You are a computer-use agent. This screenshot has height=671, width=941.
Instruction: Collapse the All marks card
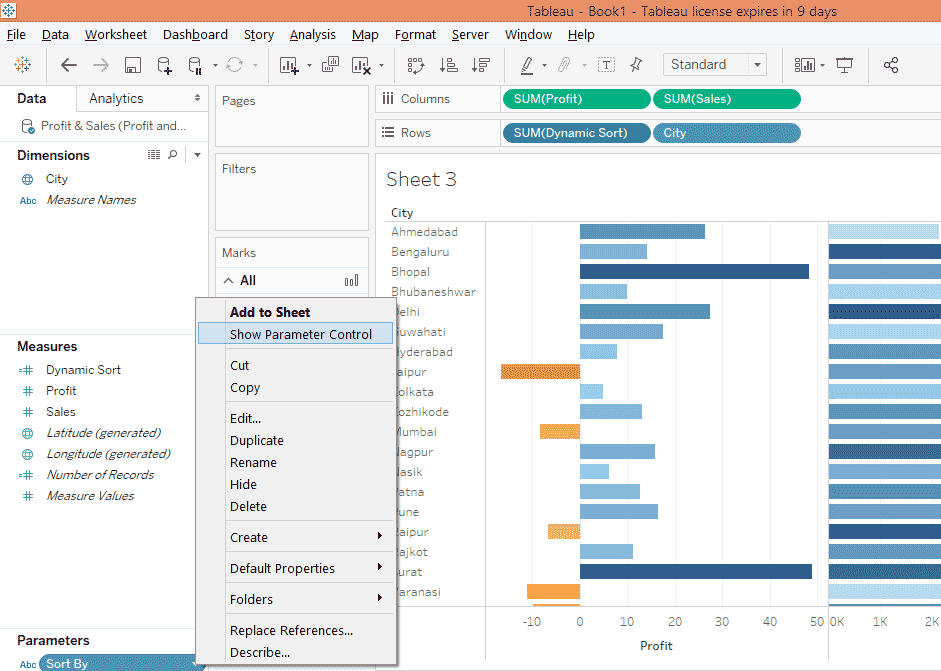(228, 281)
